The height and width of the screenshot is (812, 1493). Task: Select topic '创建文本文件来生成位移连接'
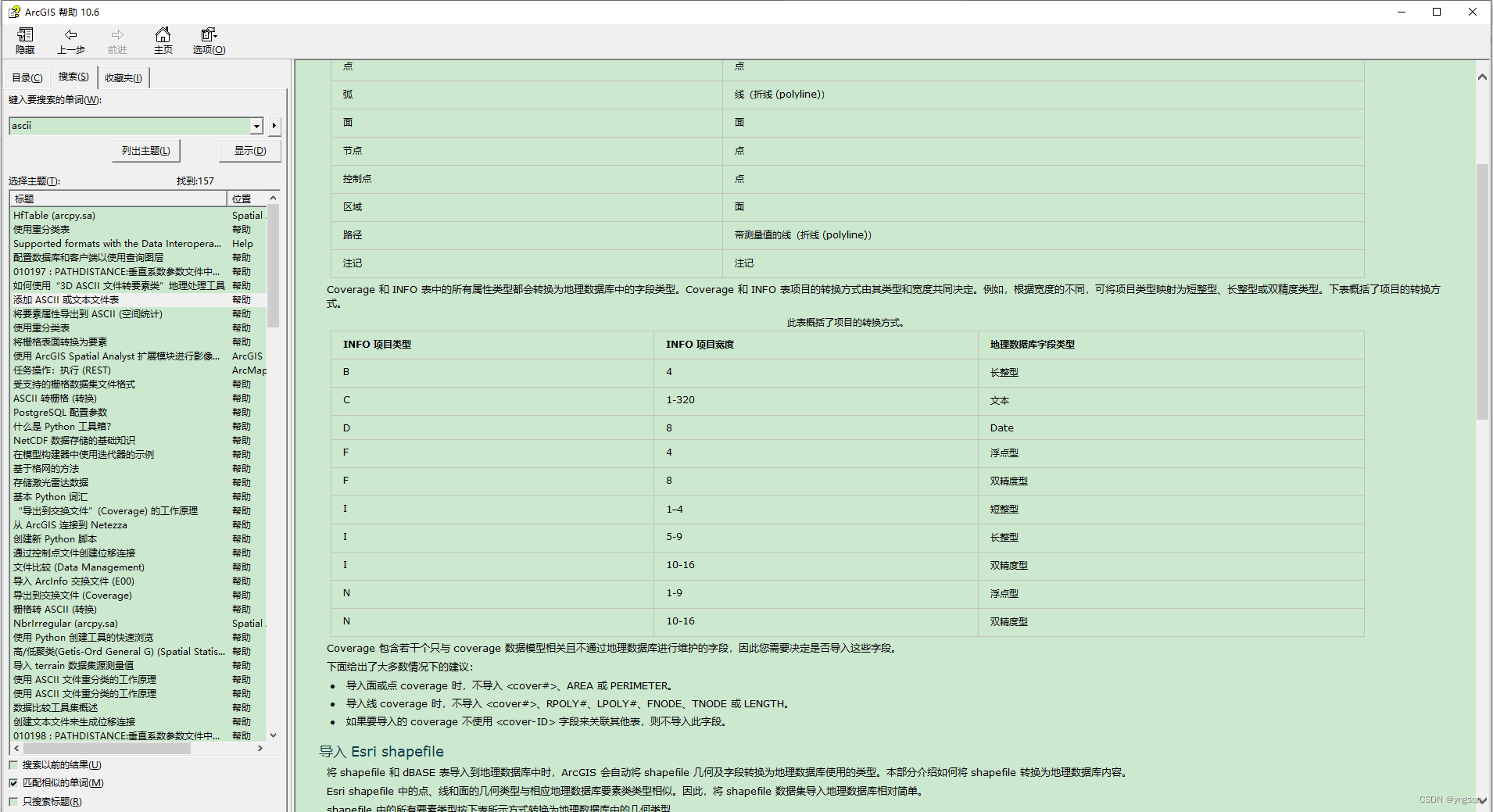pos(74,722)
